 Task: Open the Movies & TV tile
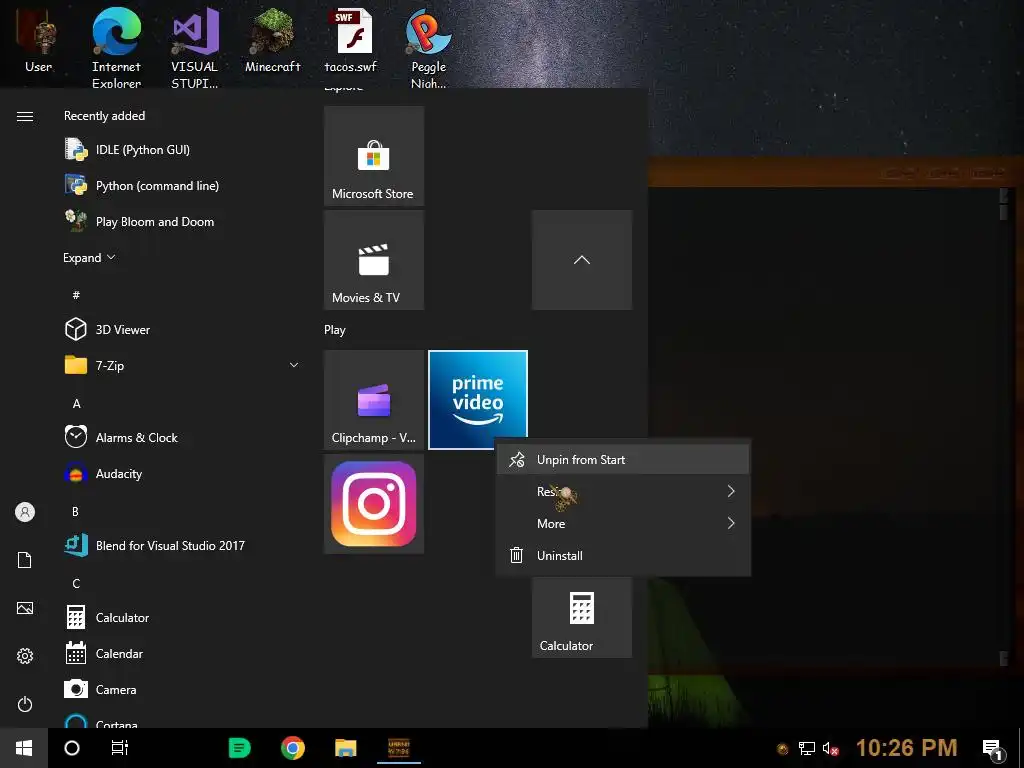coord(374,260)
